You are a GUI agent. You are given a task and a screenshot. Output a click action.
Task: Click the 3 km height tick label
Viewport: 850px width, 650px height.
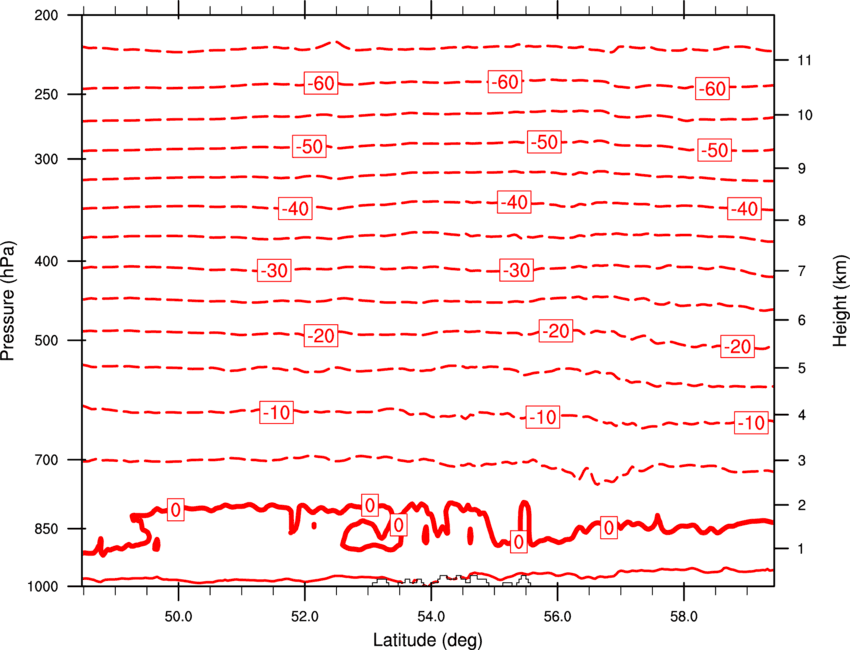[801, 460]
